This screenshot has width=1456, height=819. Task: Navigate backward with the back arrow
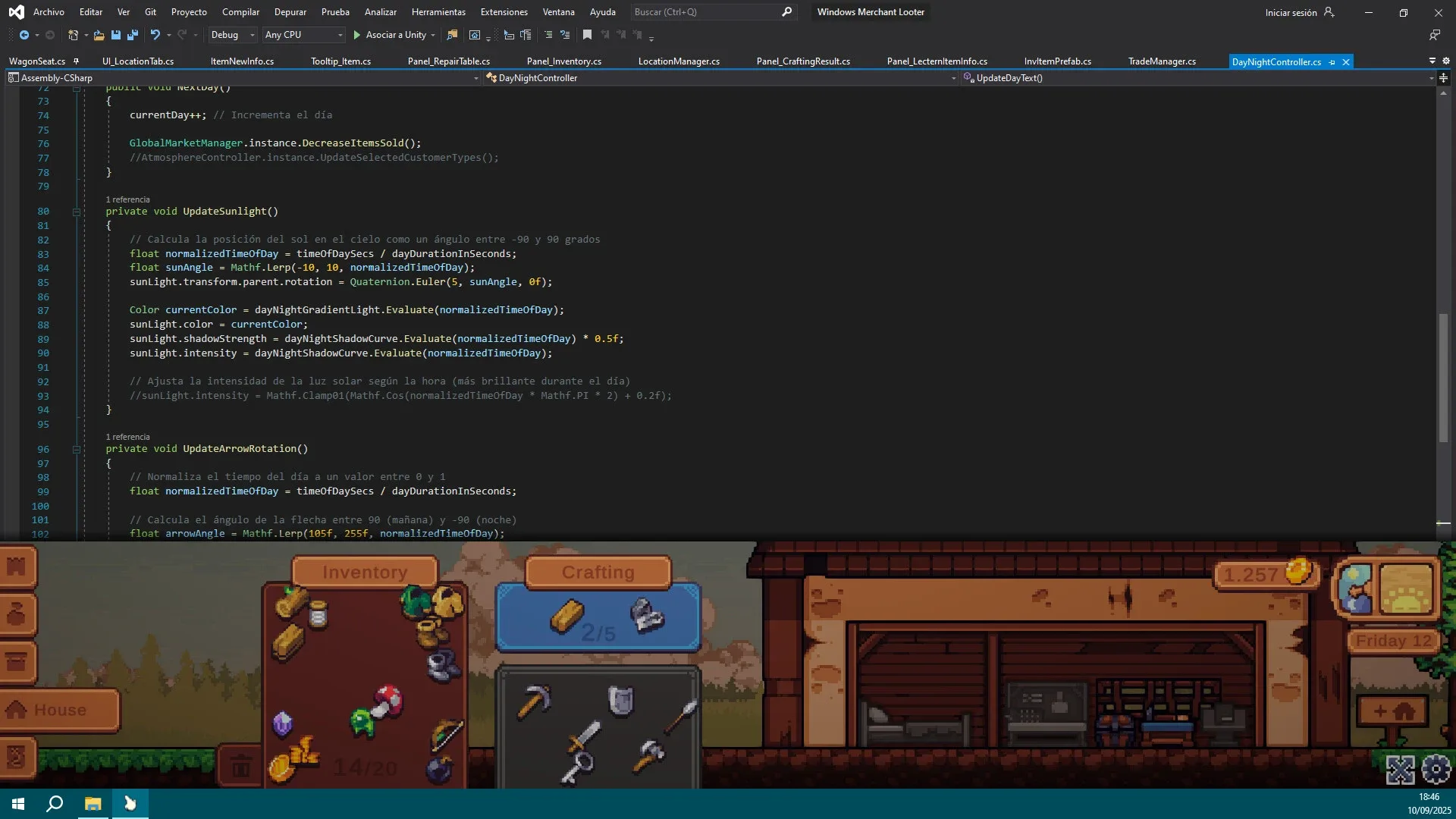click(x=24, y=35)
